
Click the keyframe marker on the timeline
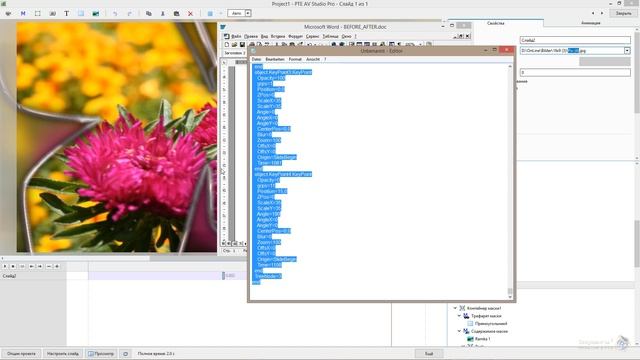[223, 276]
